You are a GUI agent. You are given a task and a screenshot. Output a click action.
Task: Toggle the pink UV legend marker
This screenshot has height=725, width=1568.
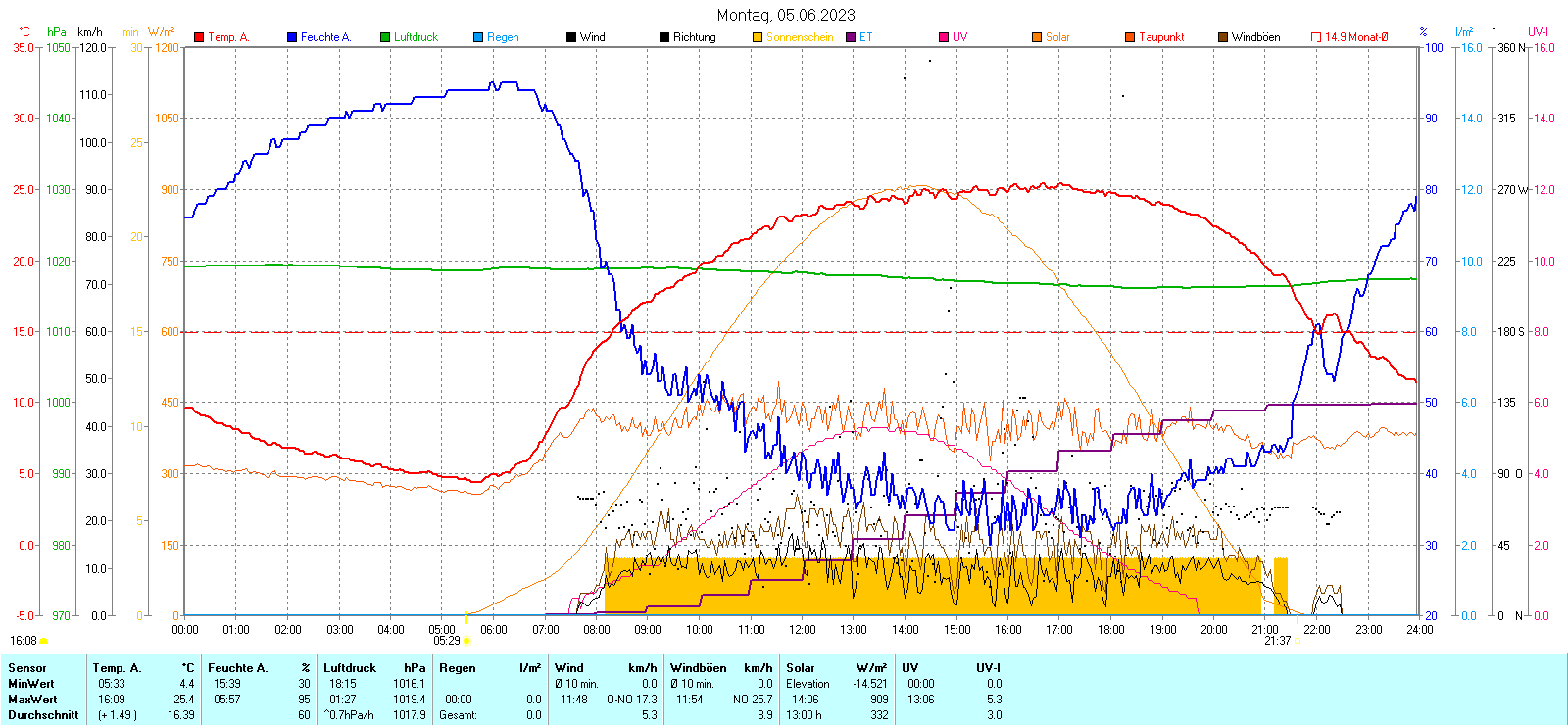tap(944, 37)
